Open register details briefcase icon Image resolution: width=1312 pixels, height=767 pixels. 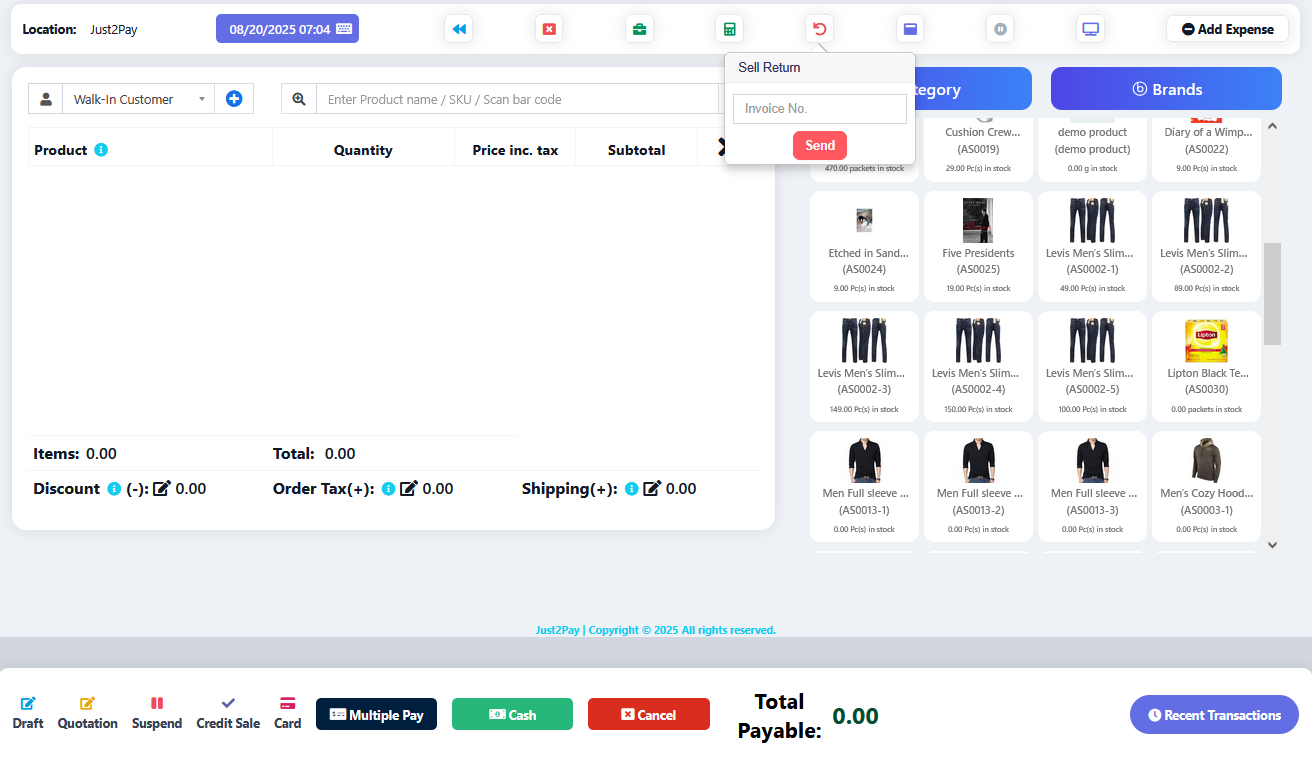tap(639, 29)
